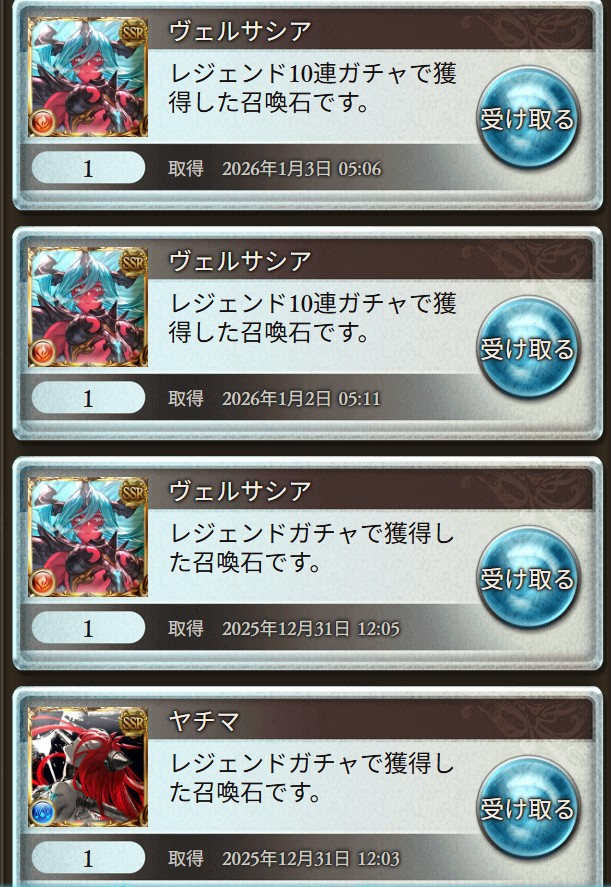
Task: Open the second Versusia summon thumbnail
Action: tap(88, 307)
